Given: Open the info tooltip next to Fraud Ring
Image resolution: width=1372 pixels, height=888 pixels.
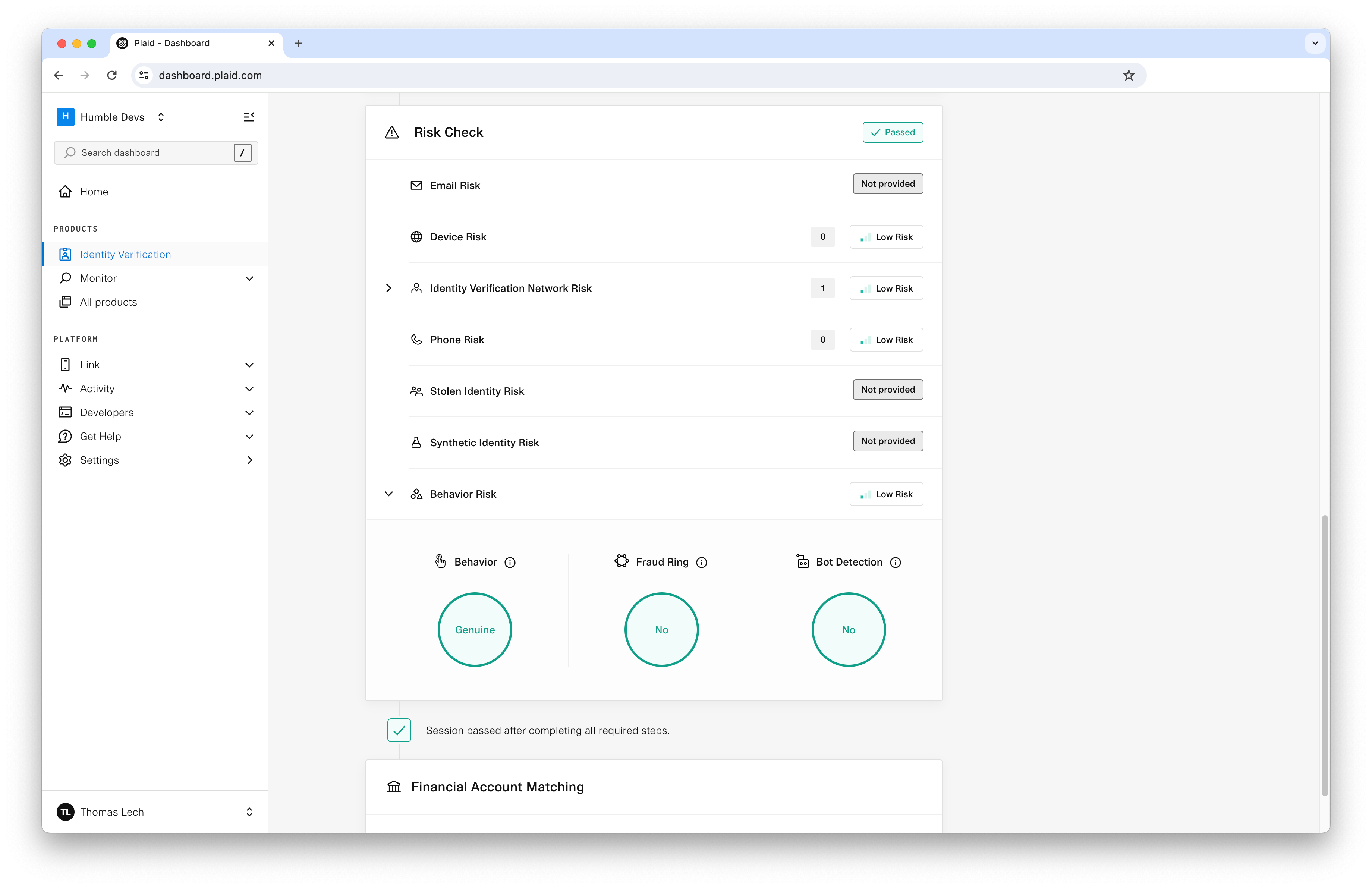Looking at the screenshot, I should [702, 563].
